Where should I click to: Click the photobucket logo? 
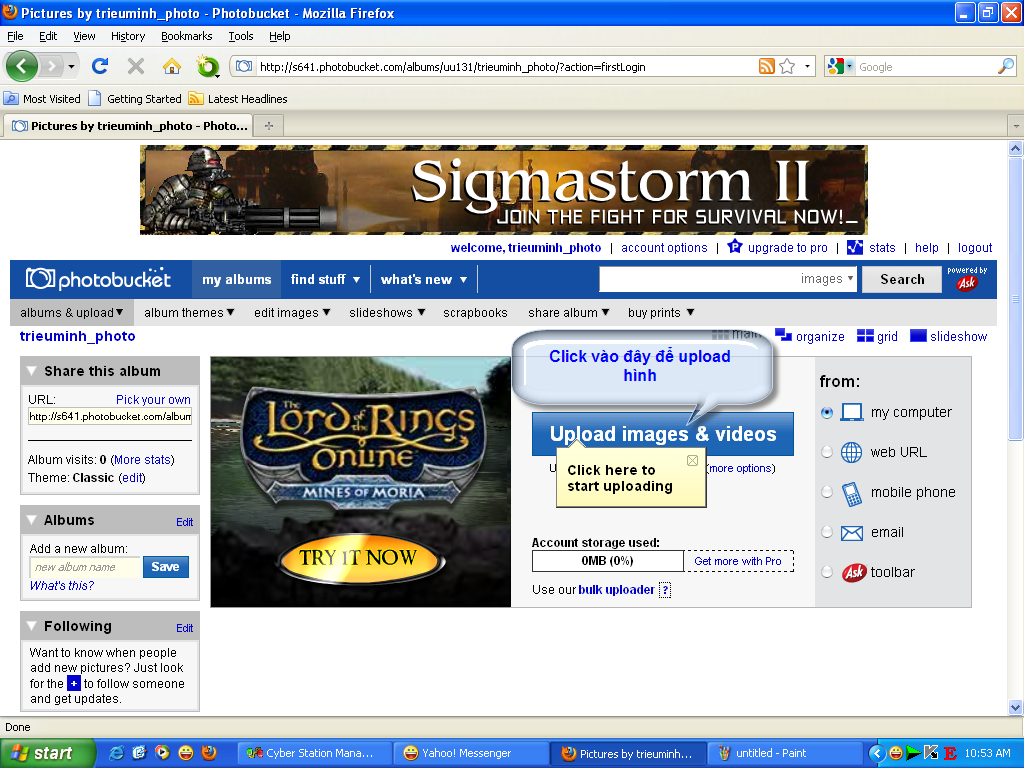tap(98, 279)
